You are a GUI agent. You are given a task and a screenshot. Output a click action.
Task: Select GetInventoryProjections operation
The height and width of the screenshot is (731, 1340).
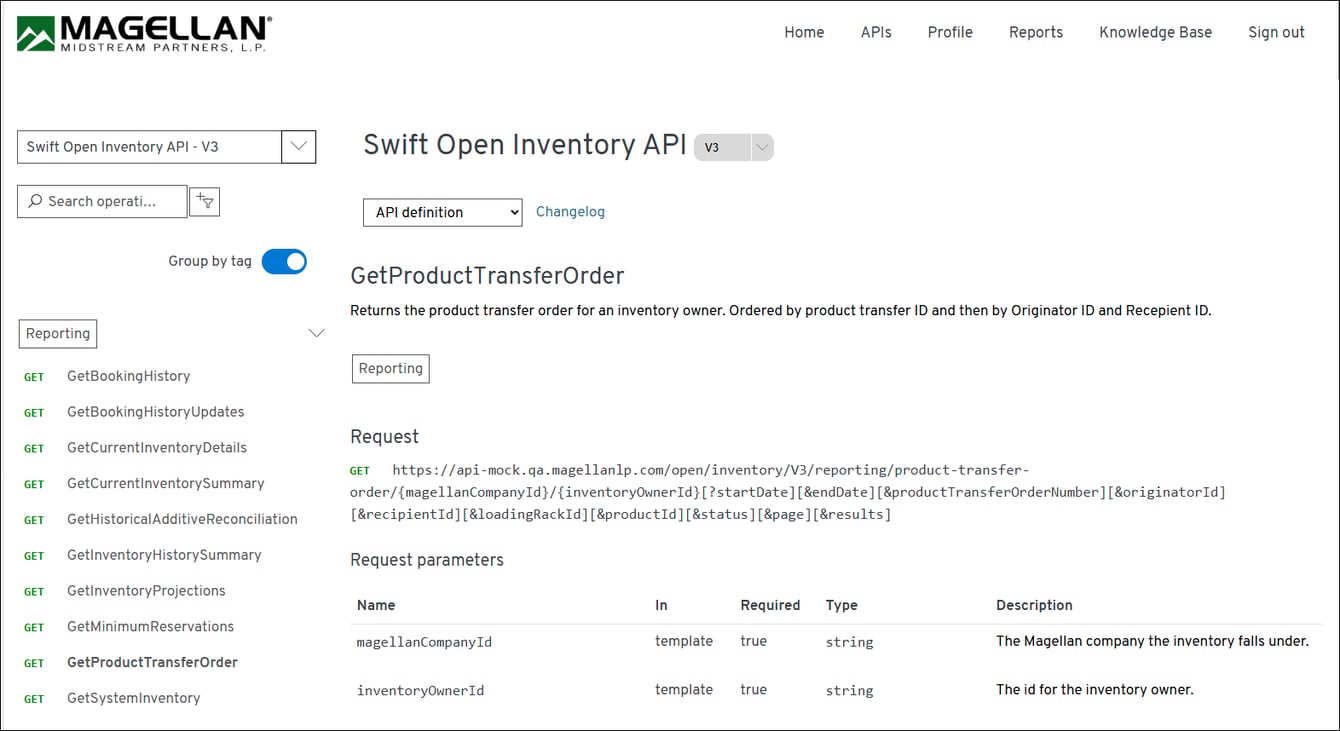(x=146, y=591)
